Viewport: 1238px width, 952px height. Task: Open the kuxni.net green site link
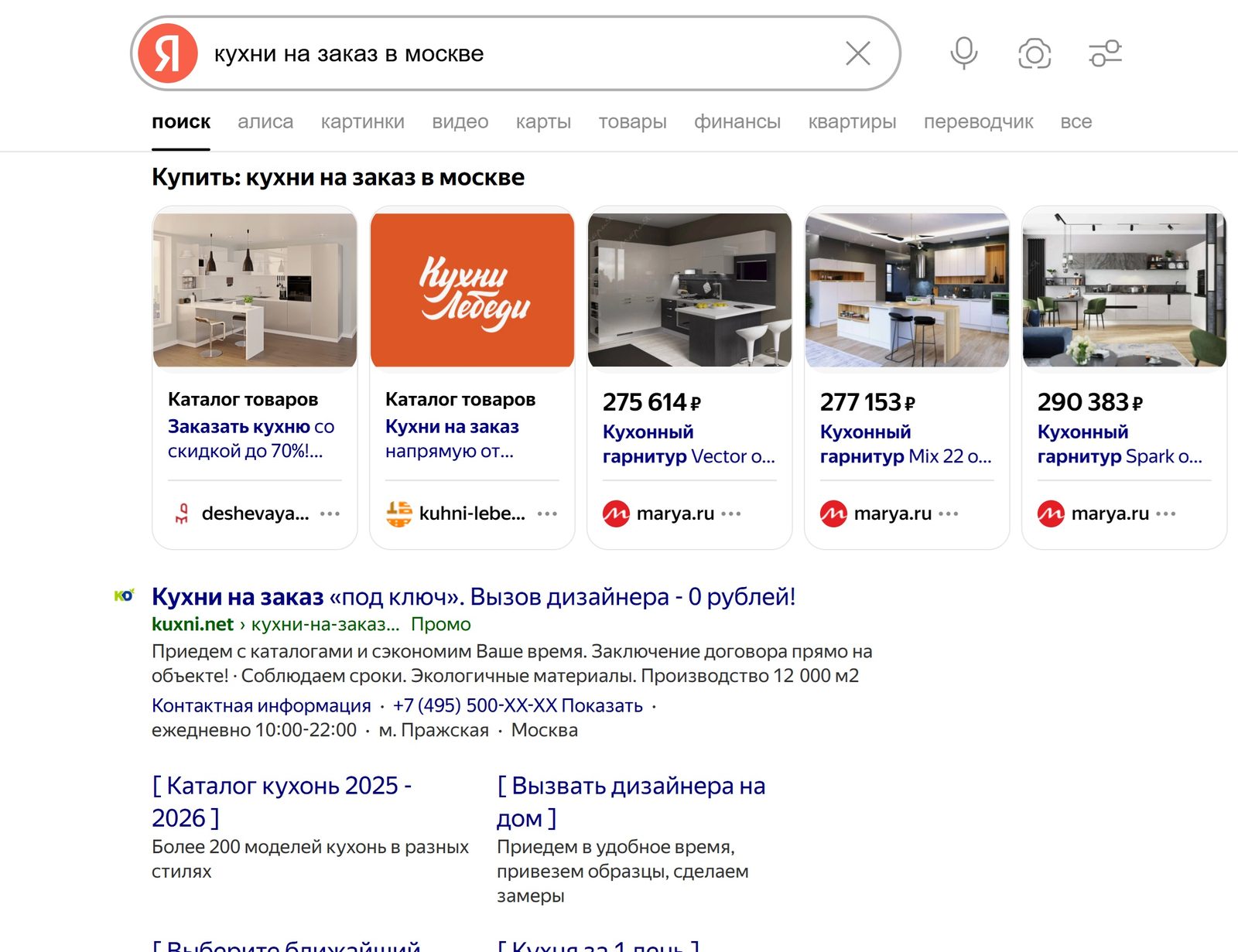coord(193,624)
